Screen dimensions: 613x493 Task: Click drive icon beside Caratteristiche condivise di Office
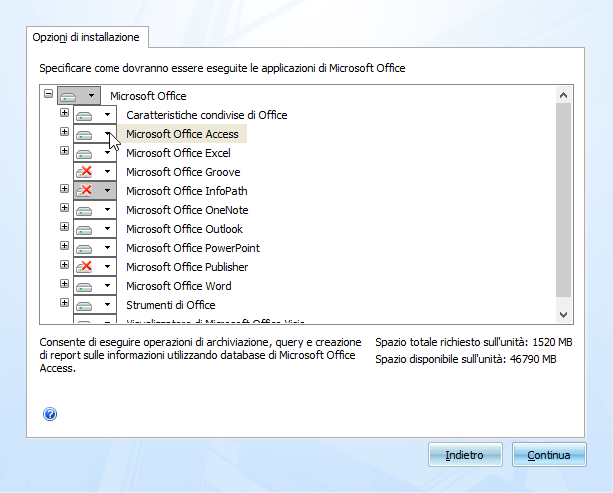[x=84, y=116]
